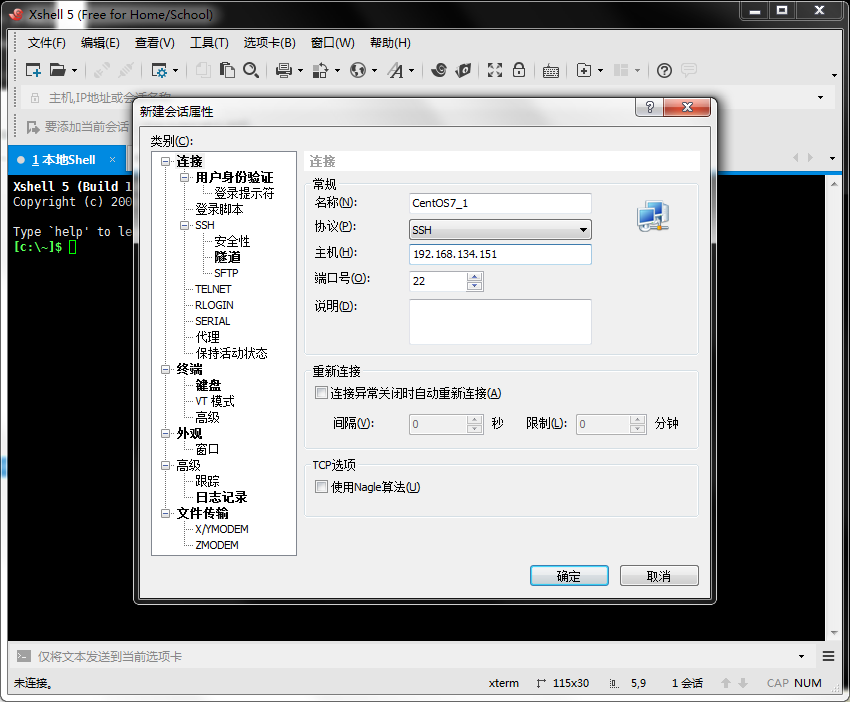Select the 日志记录 tree item
This screenshot has height=702, width=850.
tap(221, 497)
